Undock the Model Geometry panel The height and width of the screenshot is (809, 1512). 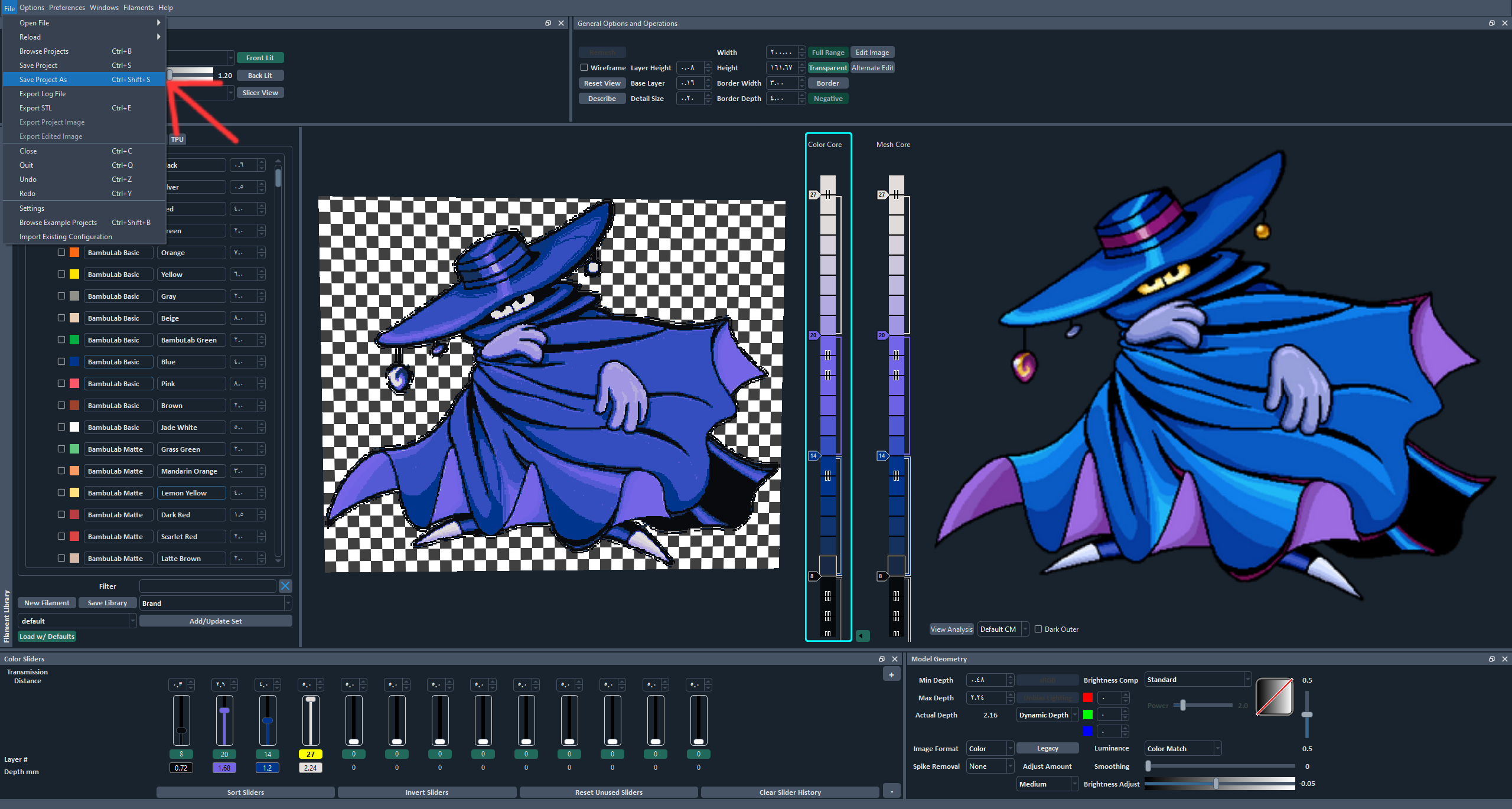(x=1491, y=658)
